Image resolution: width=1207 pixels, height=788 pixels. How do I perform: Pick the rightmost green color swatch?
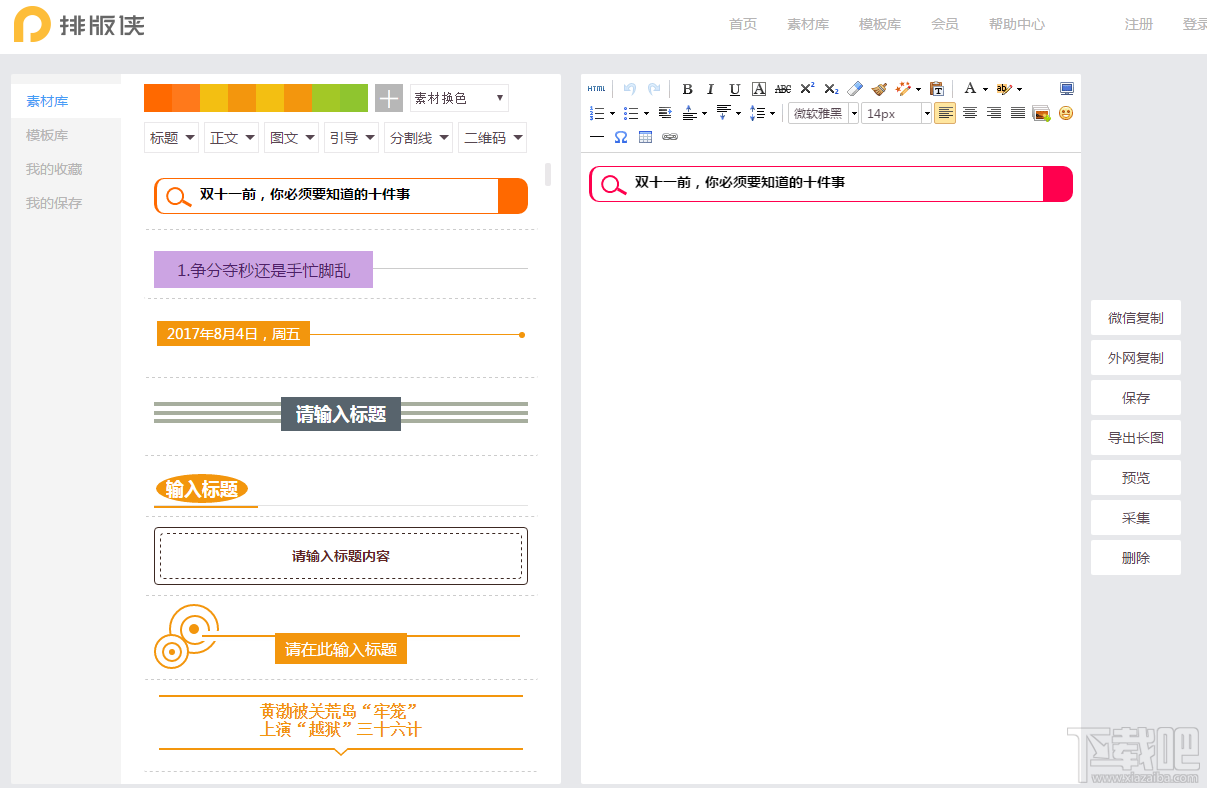click(x=354, y=98)
